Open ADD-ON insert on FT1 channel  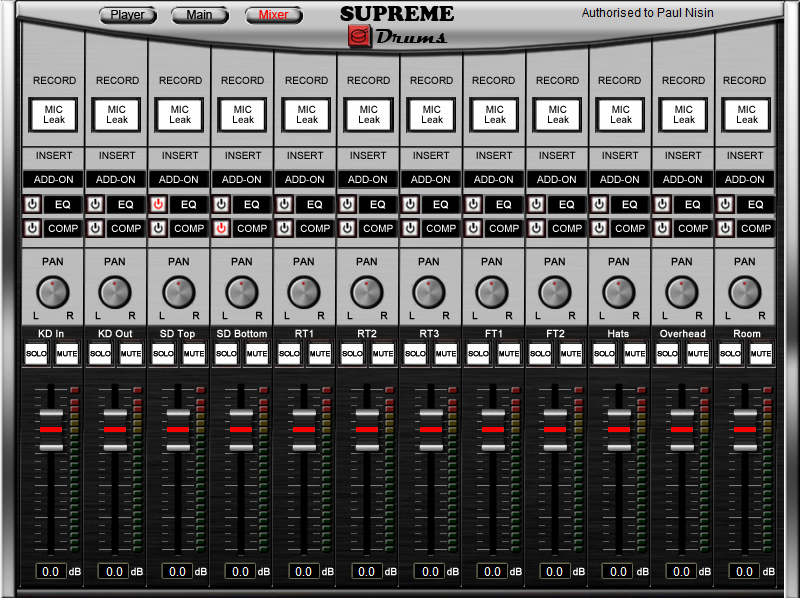(x=494, y=180)
